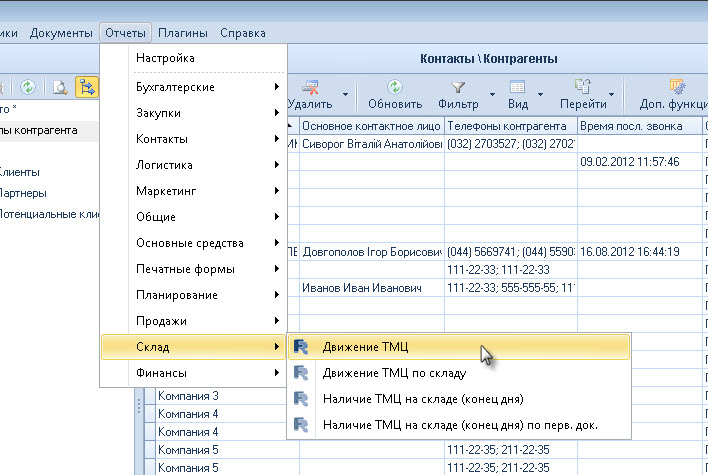Viewport: 708px width, 475px height.
Task: Click the Перейти icon
Action: pyautogui.click(x=583, y=87)
